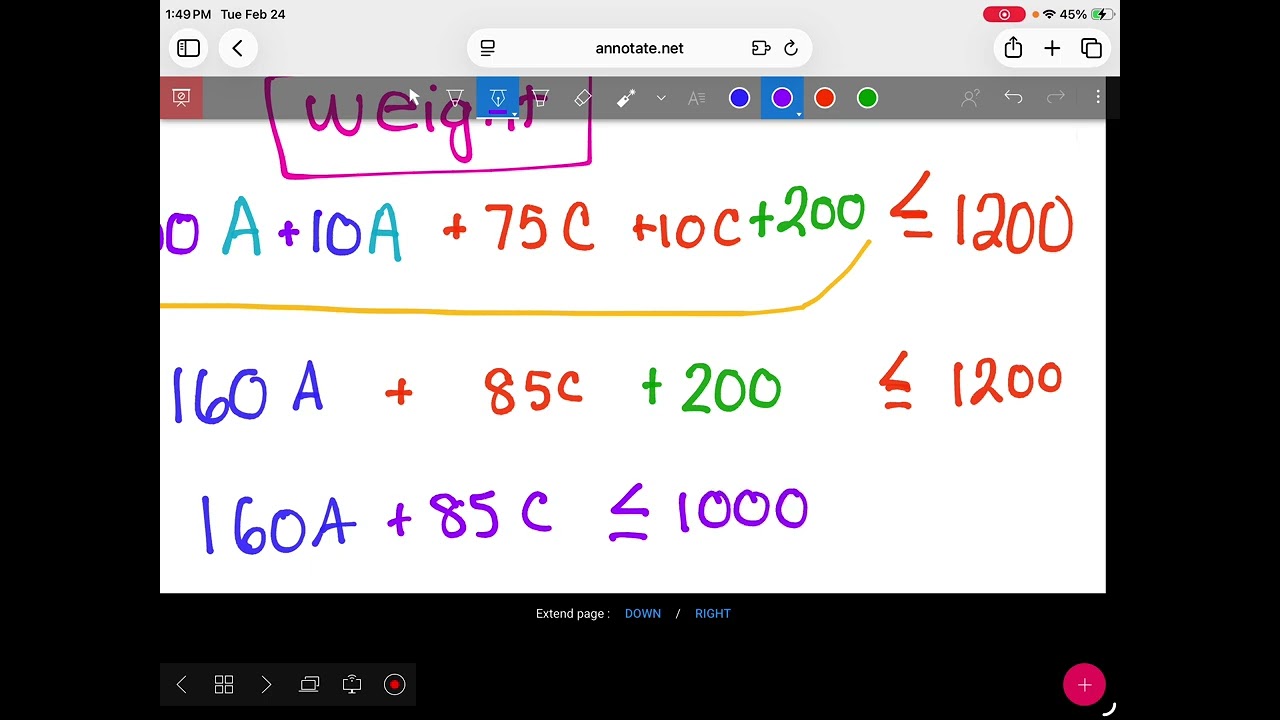Open a new Safari tab
Viewport: 1280px width, 720px height.
point(1052,48)
